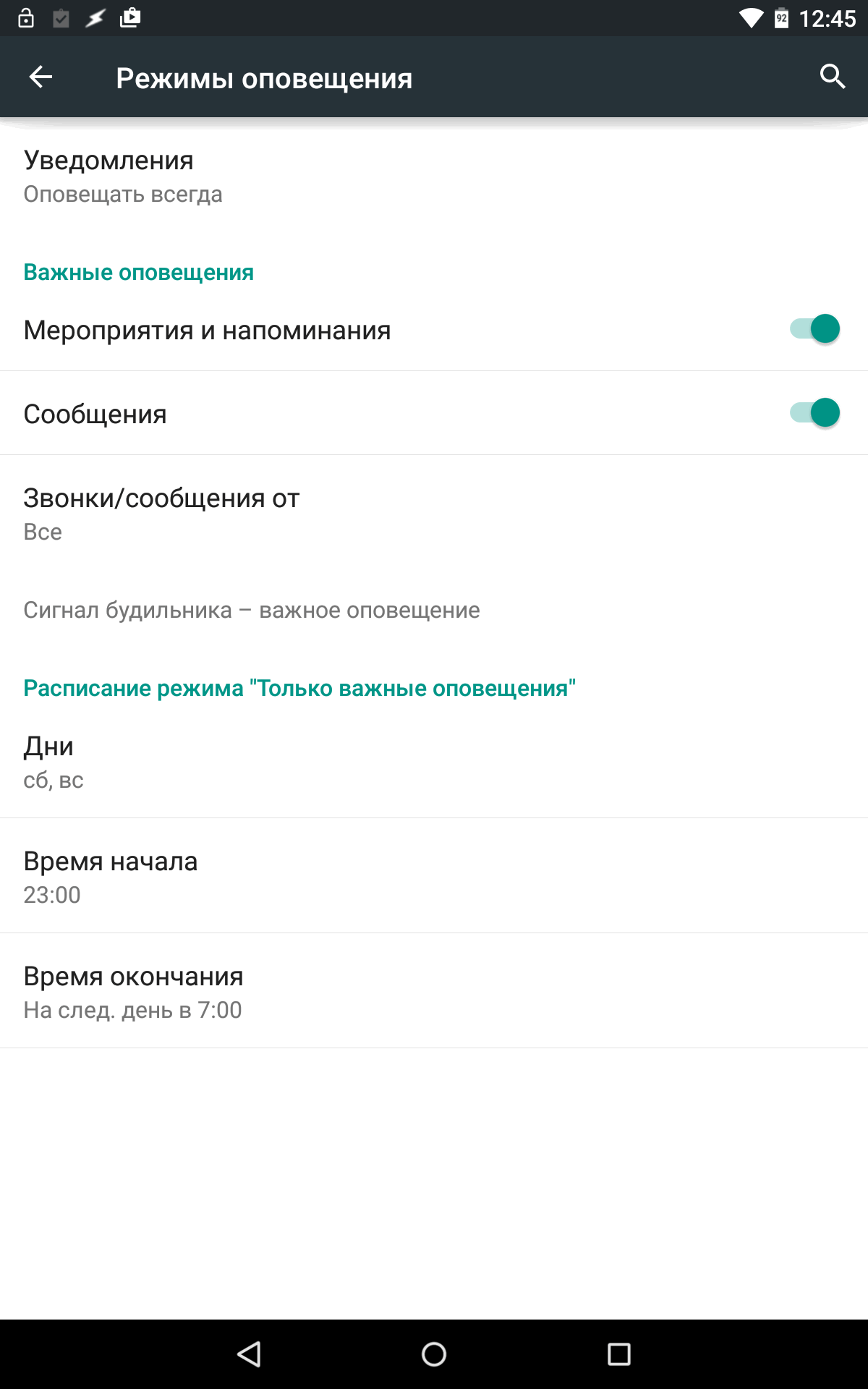Set Время начала 23:00
Screen dimensions: 868x1389
(x=434, y=876)
